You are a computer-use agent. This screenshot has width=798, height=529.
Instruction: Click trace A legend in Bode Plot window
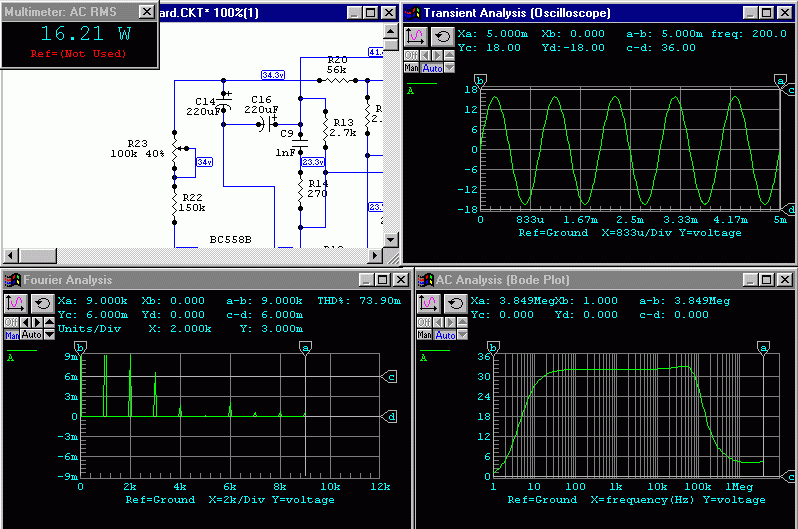click(434, 355)
